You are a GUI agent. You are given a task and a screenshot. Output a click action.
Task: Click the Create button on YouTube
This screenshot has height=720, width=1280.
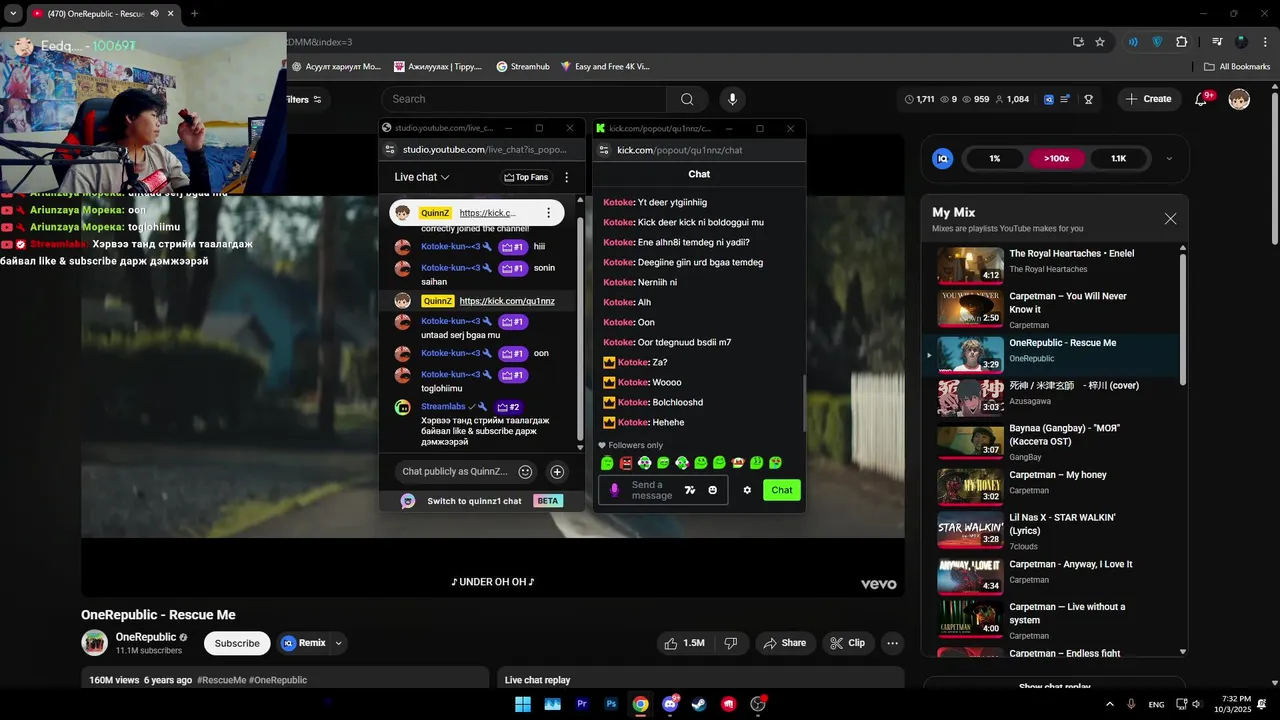click(x=1148, y=99)
